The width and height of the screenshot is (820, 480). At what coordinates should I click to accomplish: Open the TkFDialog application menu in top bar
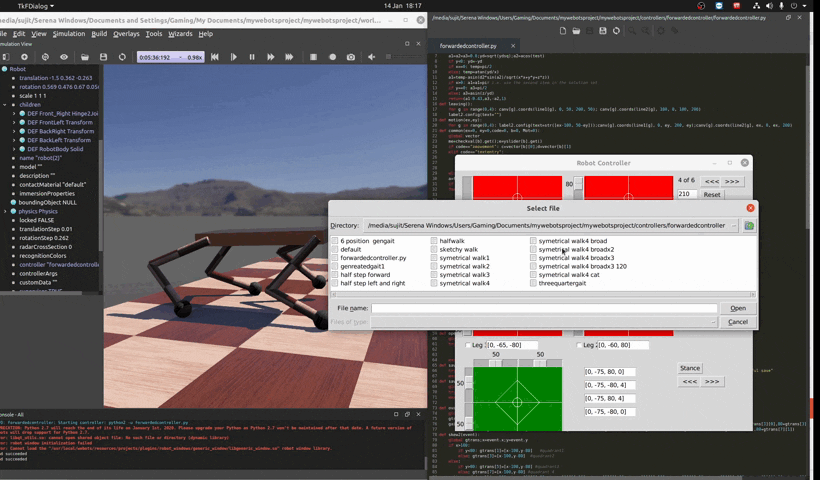point(36,6)
